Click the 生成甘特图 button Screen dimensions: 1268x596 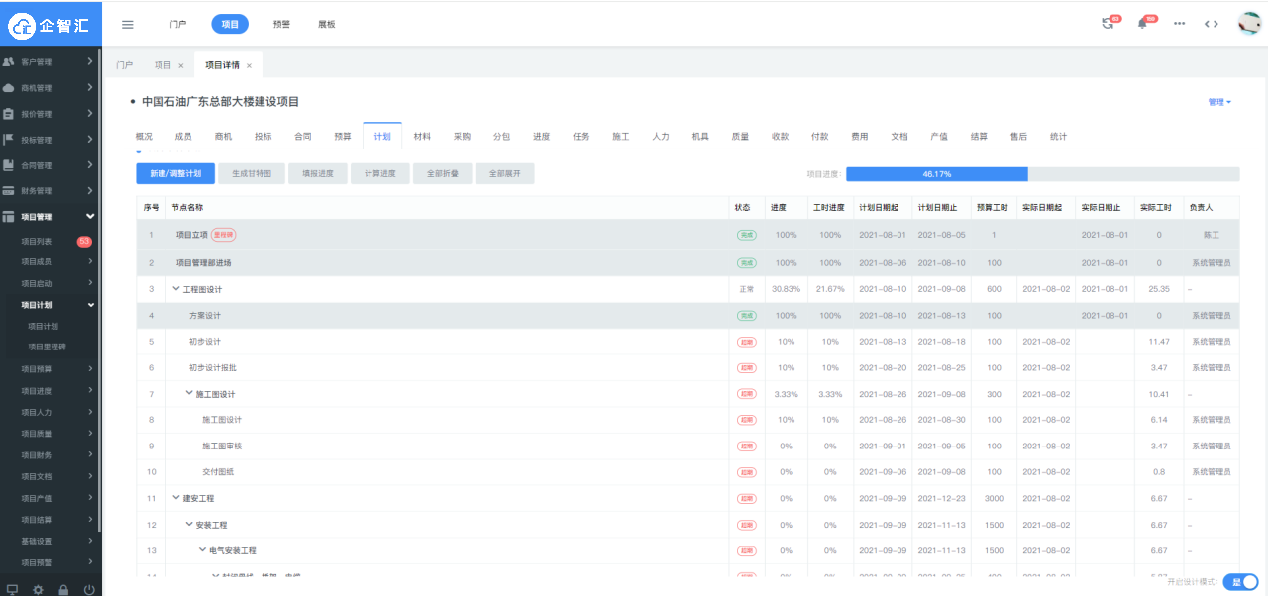point(251,173)
